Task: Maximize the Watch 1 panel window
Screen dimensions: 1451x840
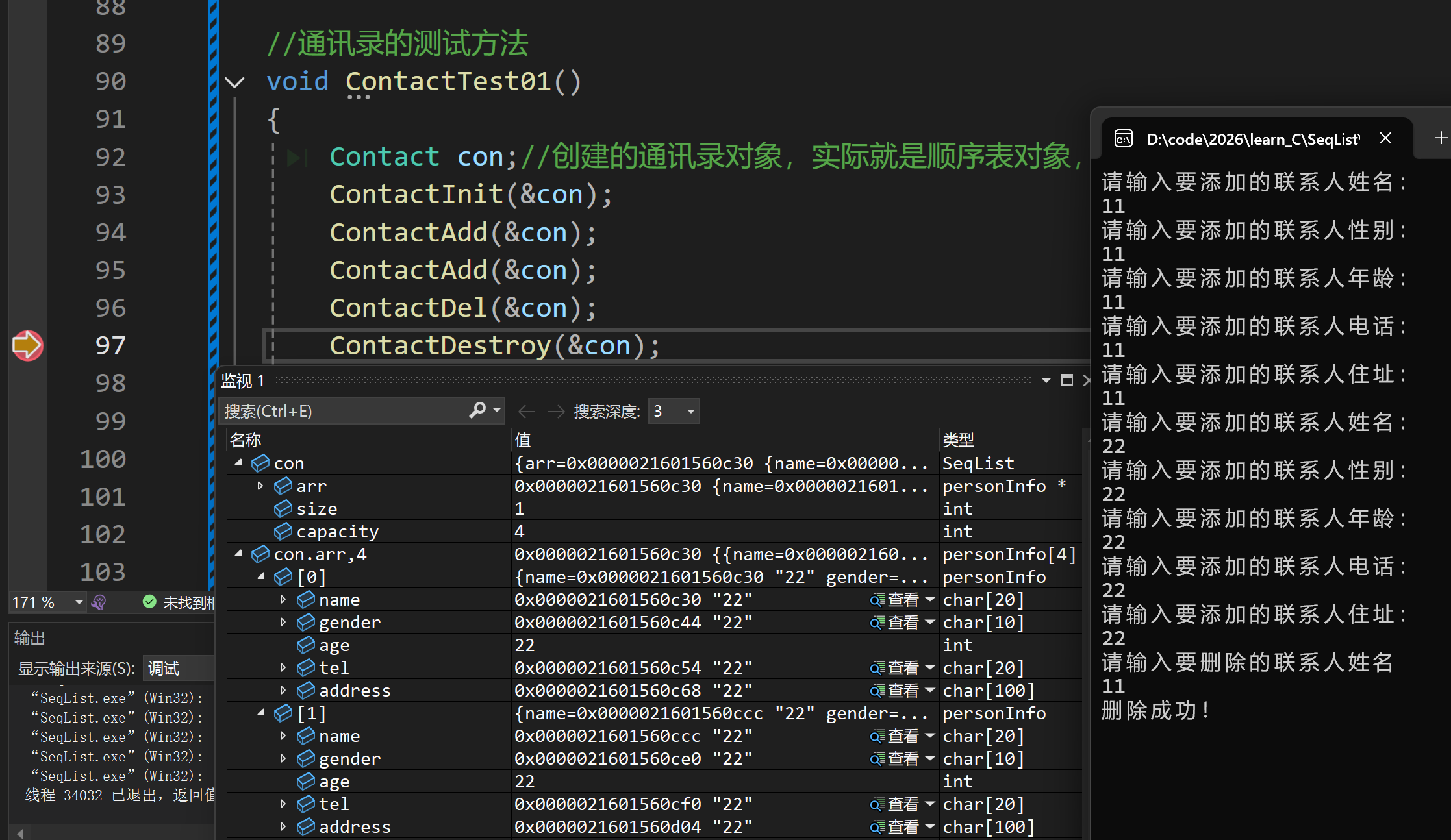Action: pyautogui.click(x=1066, y=380)
